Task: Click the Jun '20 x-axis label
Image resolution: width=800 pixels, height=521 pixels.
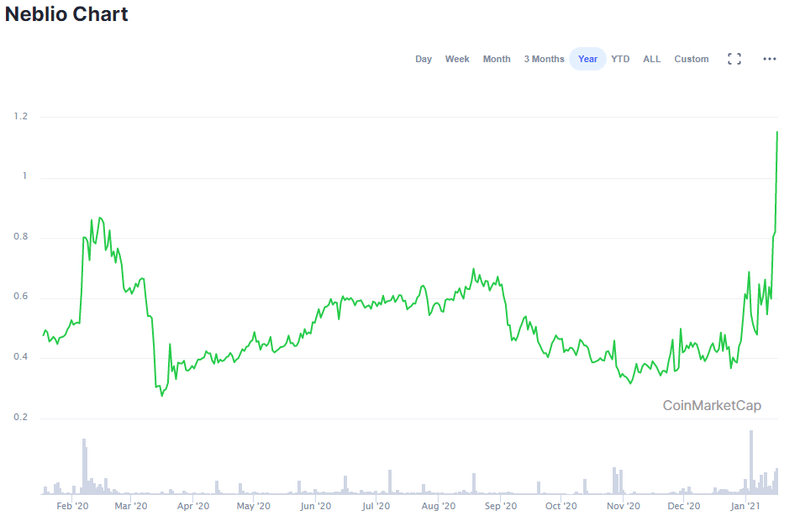Action: pyautogui.click(x=316, y=506)
